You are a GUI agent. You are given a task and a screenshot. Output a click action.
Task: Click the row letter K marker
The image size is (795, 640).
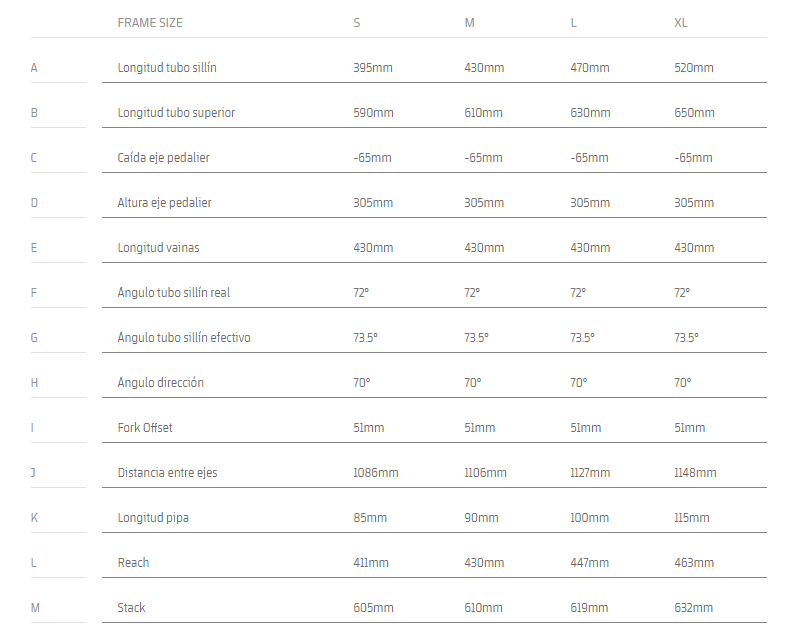pos(34,518)
